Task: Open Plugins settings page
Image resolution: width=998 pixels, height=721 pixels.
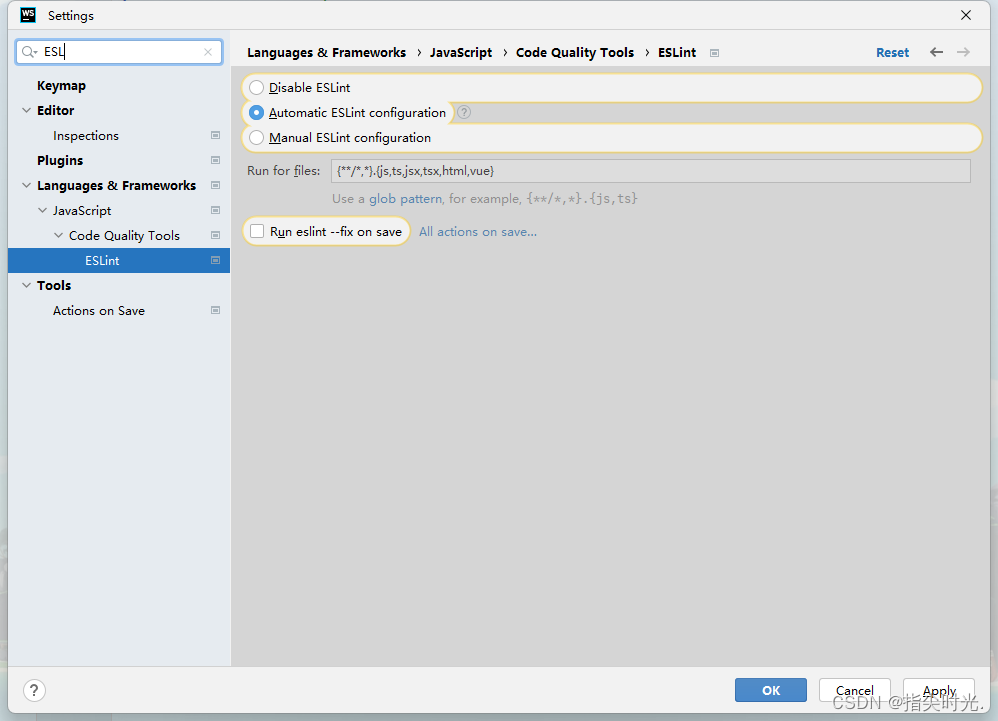Action: (60, 160)
